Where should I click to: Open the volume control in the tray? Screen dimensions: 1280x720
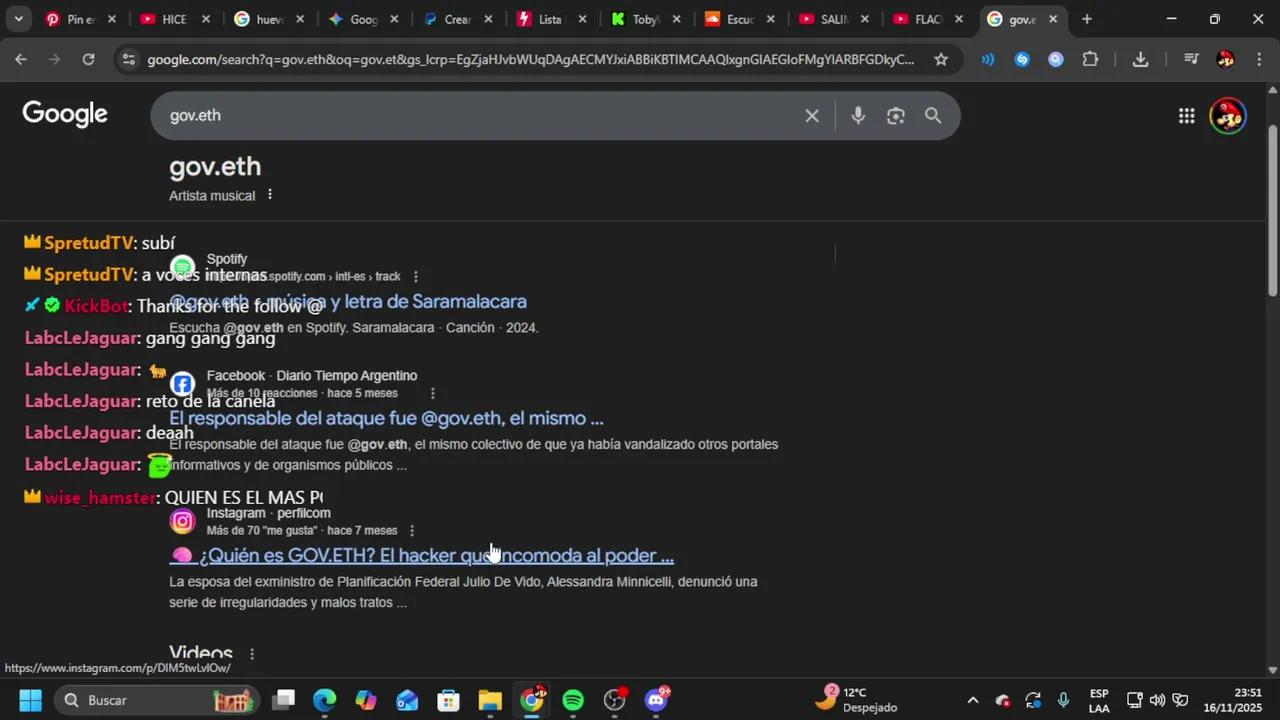[x=1157, y=700]
